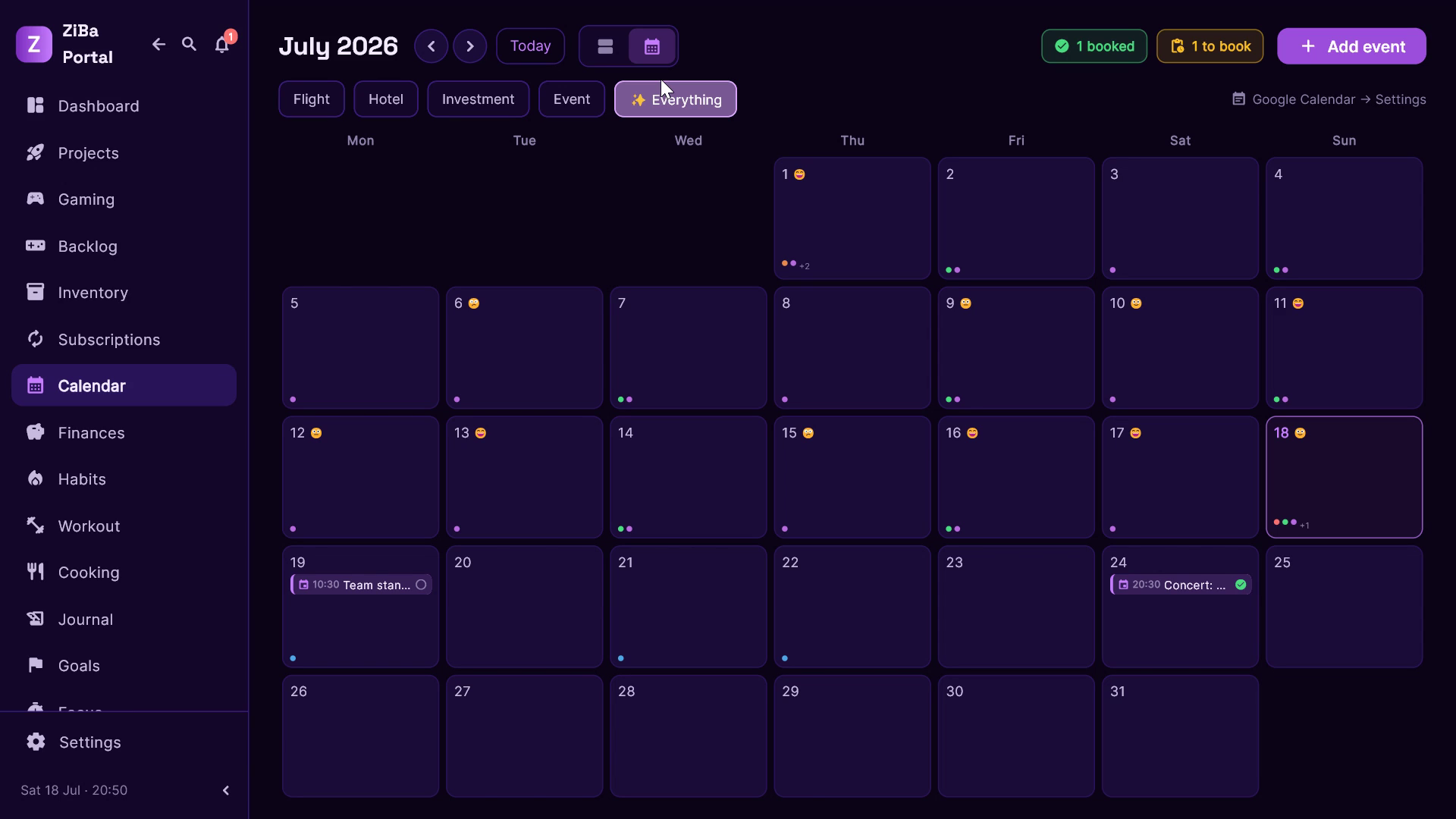Filter by Event

(572, 99)
